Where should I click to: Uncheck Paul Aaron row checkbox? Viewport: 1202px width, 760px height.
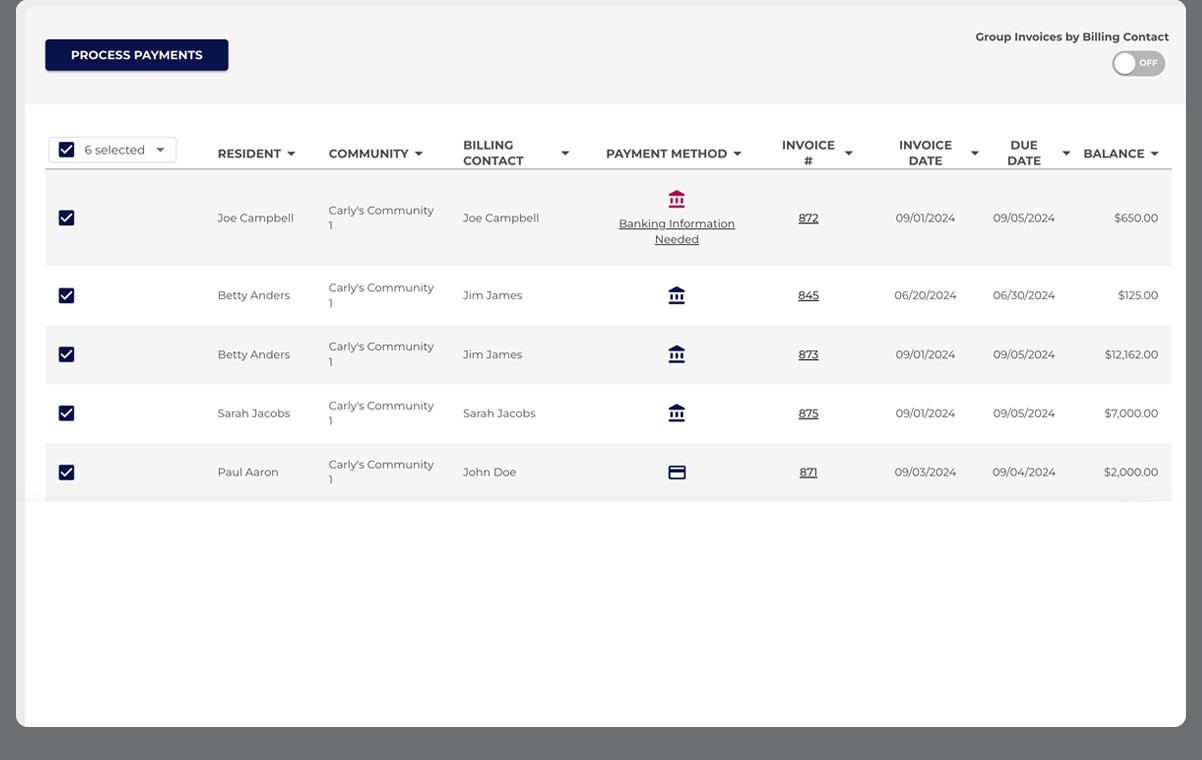(67, 472)
